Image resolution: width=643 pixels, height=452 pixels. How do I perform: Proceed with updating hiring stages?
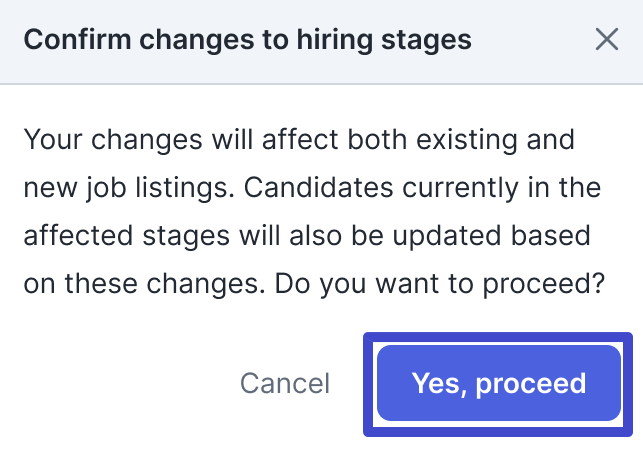[x=498, y=383]
